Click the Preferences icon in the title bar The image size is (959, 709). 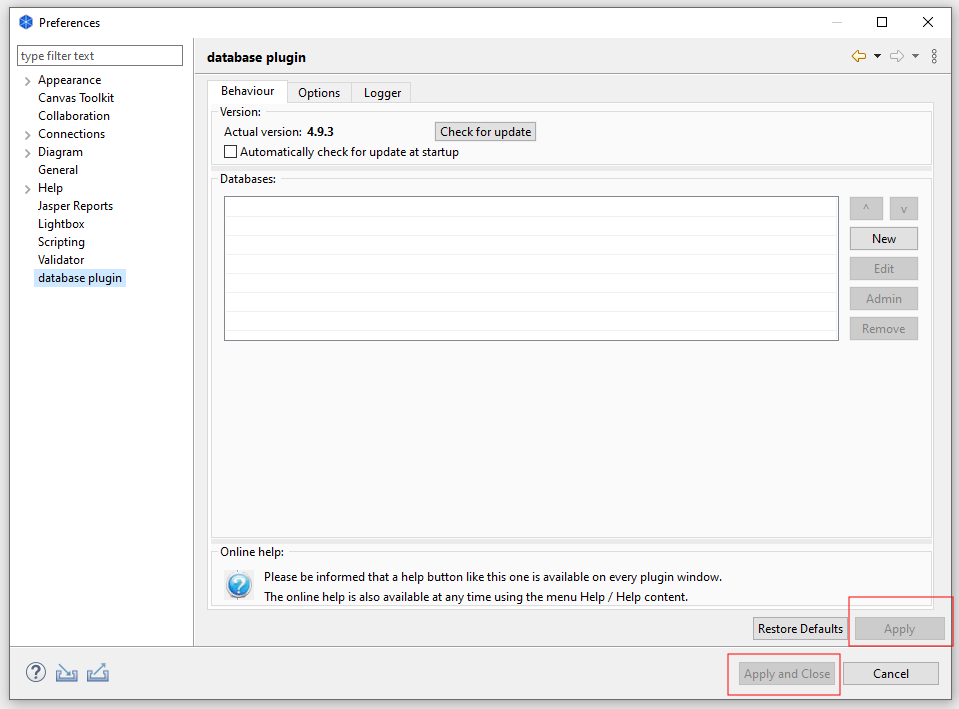point(24,21)
